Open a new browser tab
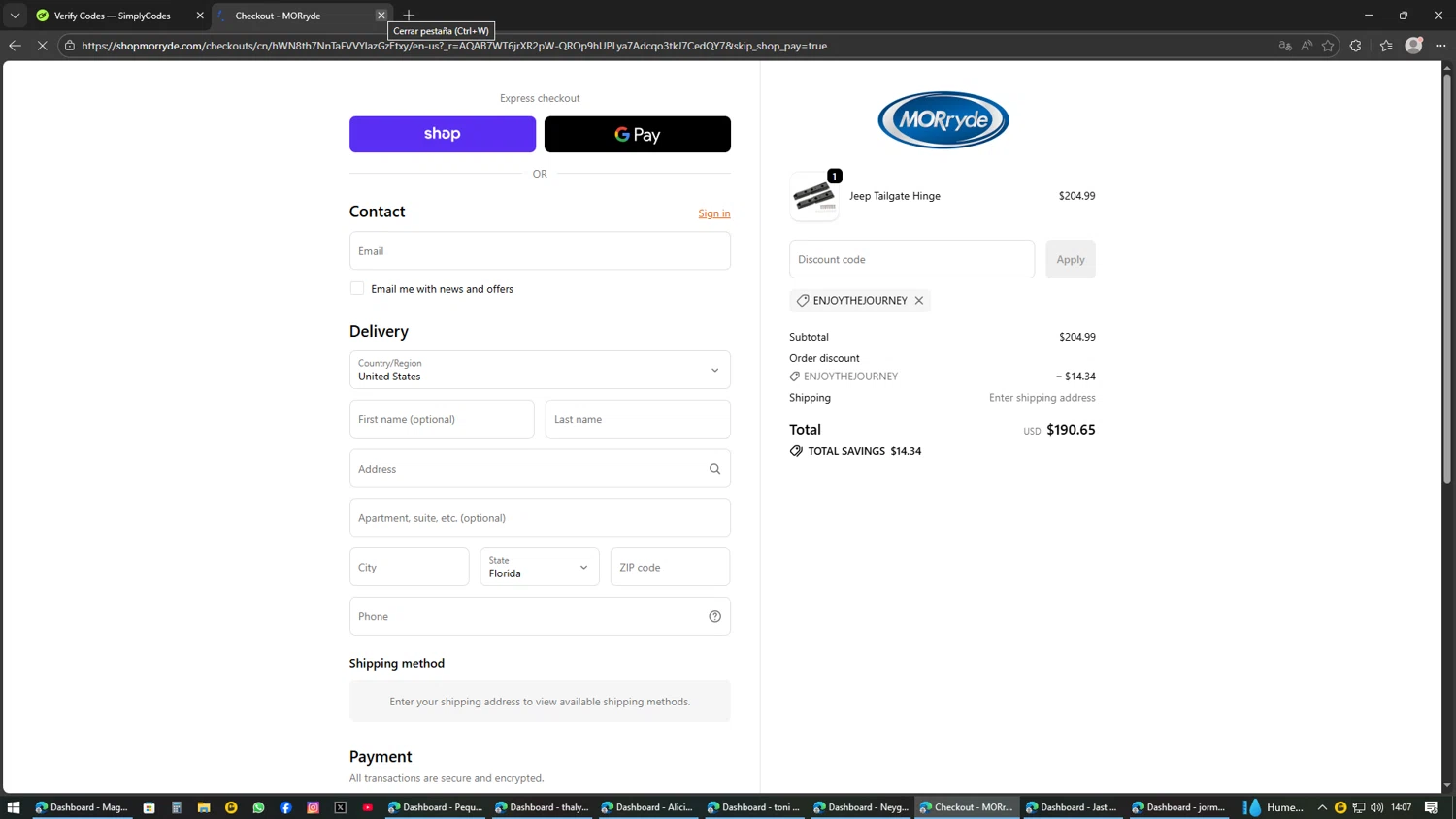1456x819 pixels. point(409,16)
